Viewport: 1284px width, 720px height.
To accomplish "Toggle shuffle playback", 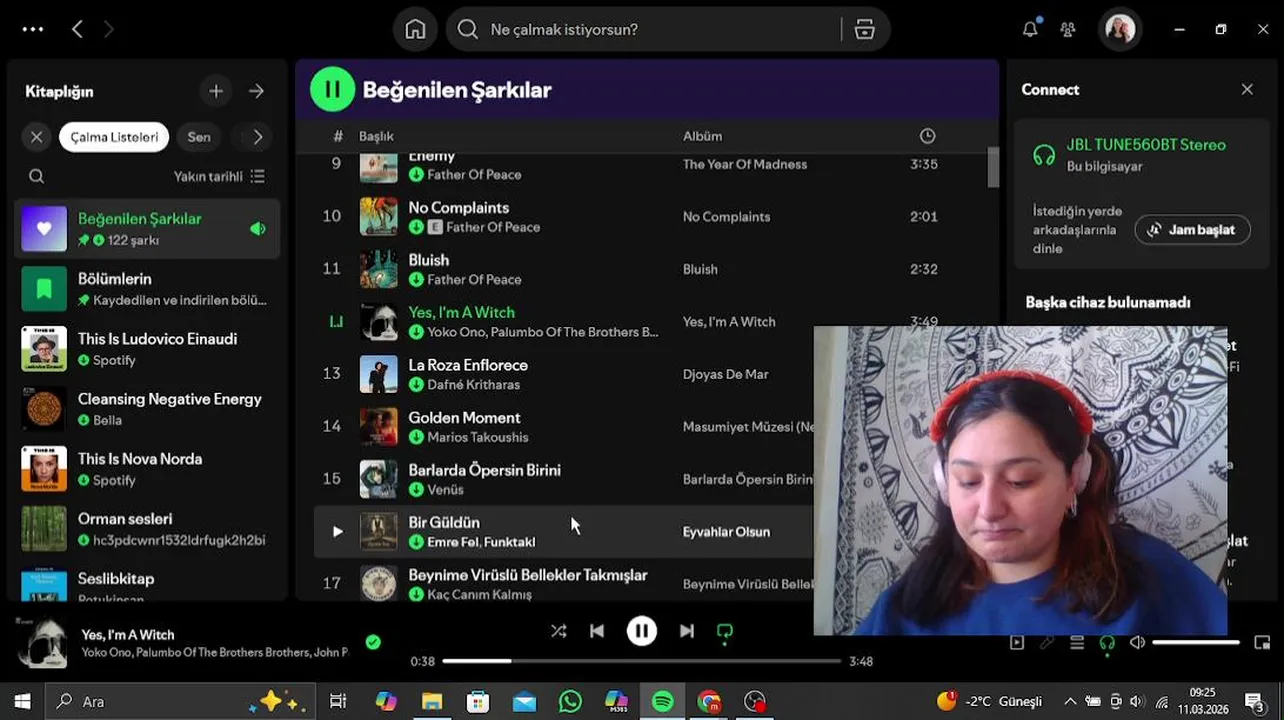I will click(558, 631).
